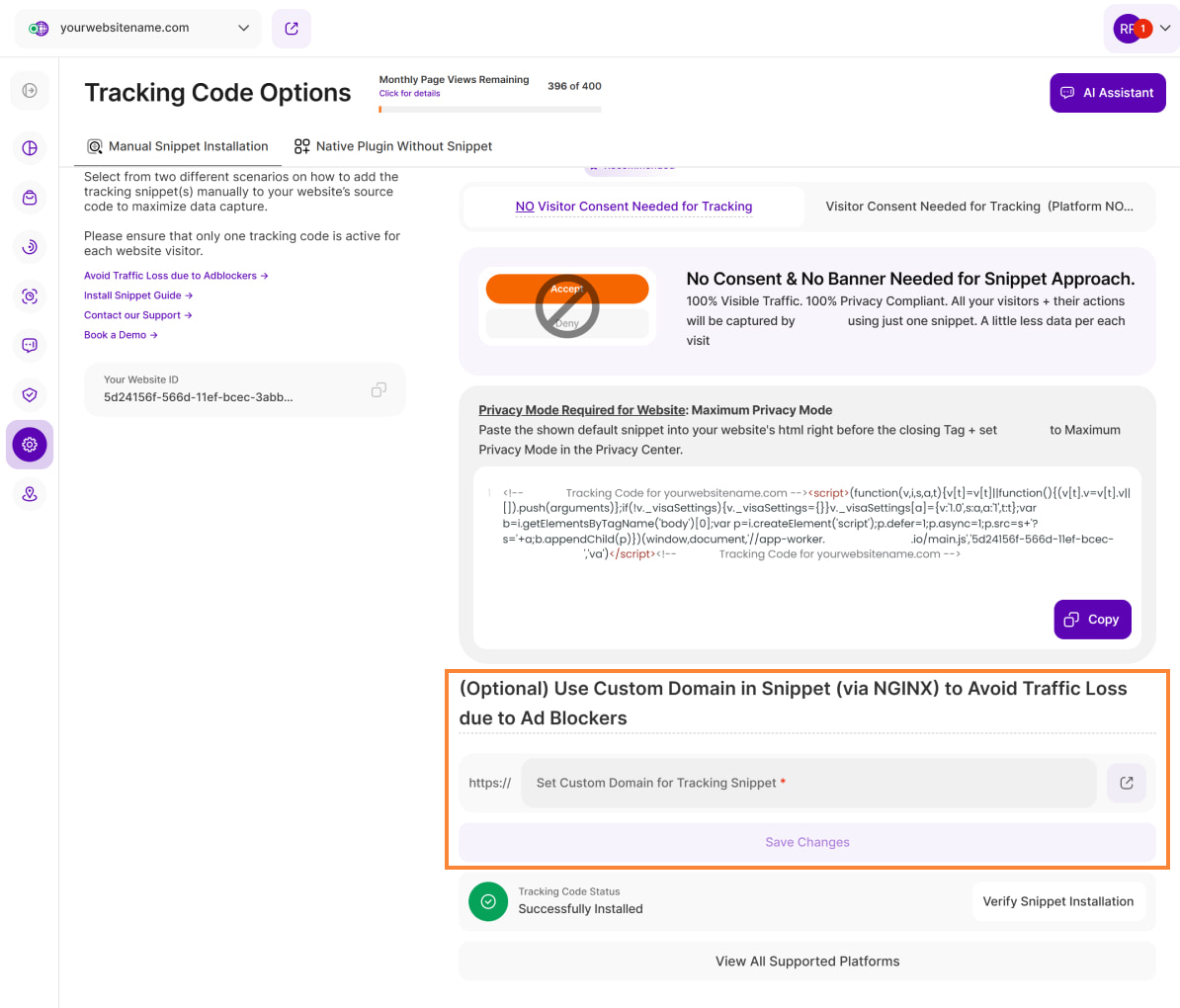Image resolution: width=1180 pixels, height=1008 pixels.
Task: Switch to Native Plugin Without Snippet tab
Action: coord(393,146)
